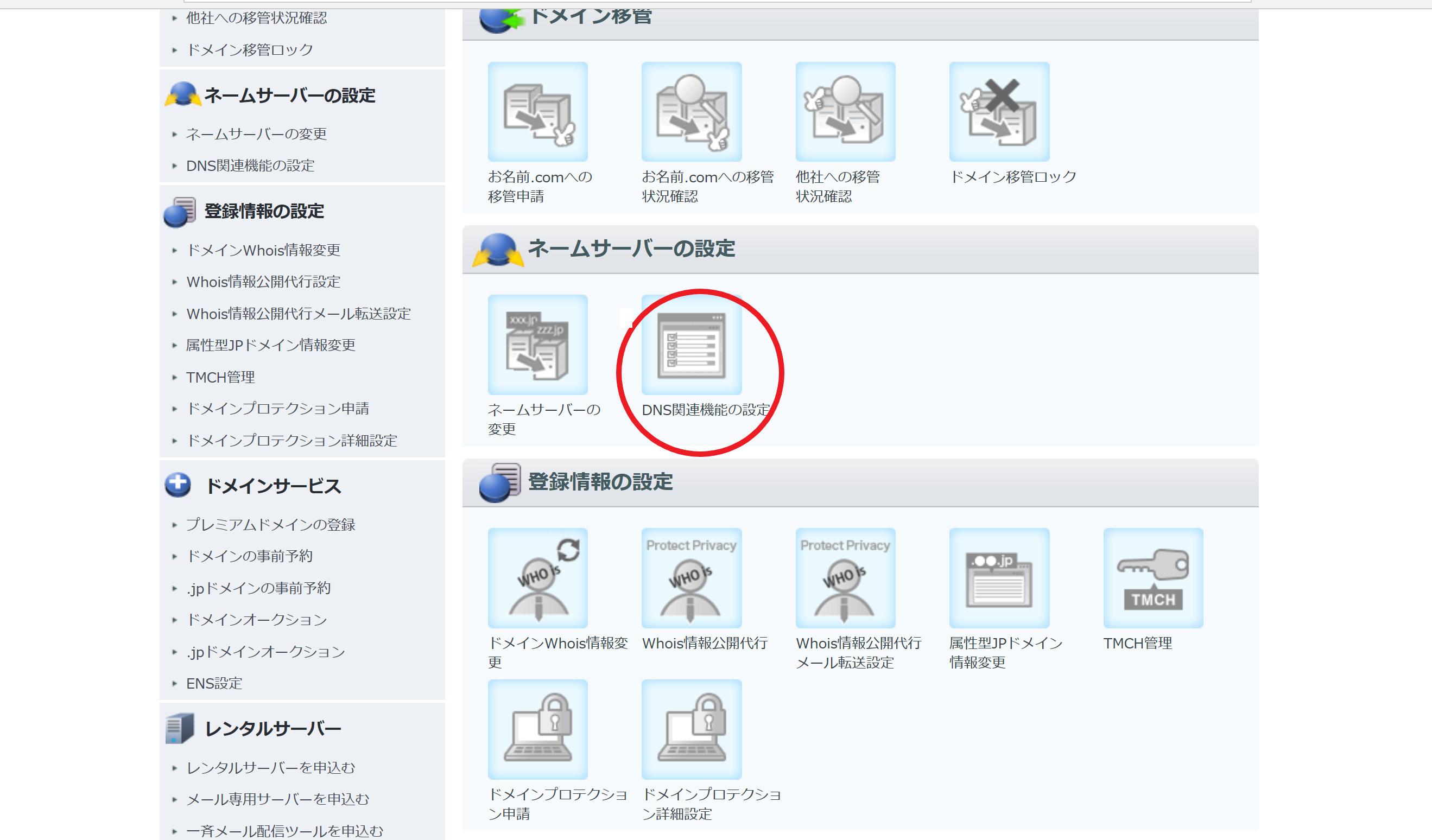Image resolution: width=1432 pixels, height=840 pixels.
Task: Go to sidebar Whois情報公開代行設定 link
Action: [263, 282]
